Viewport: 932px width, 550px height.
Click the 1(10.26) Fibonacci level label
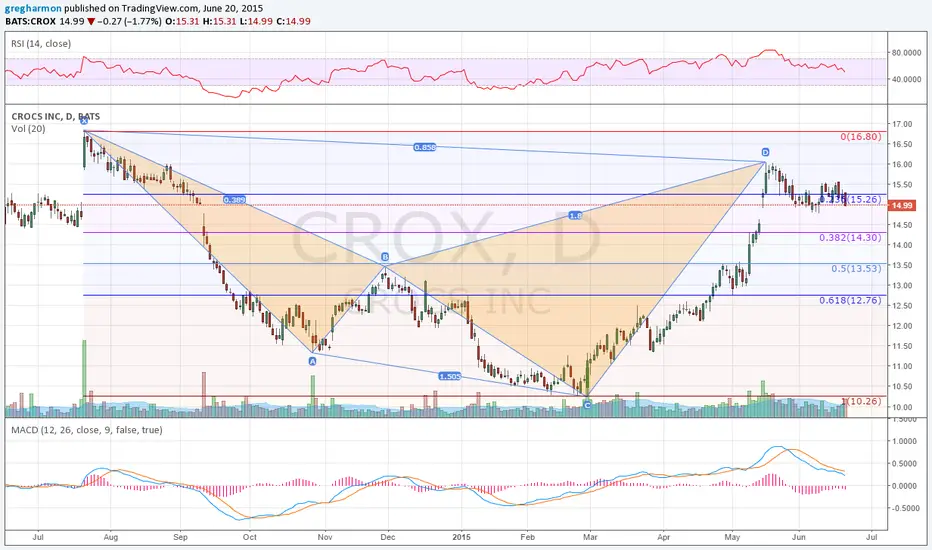(861, 401)
